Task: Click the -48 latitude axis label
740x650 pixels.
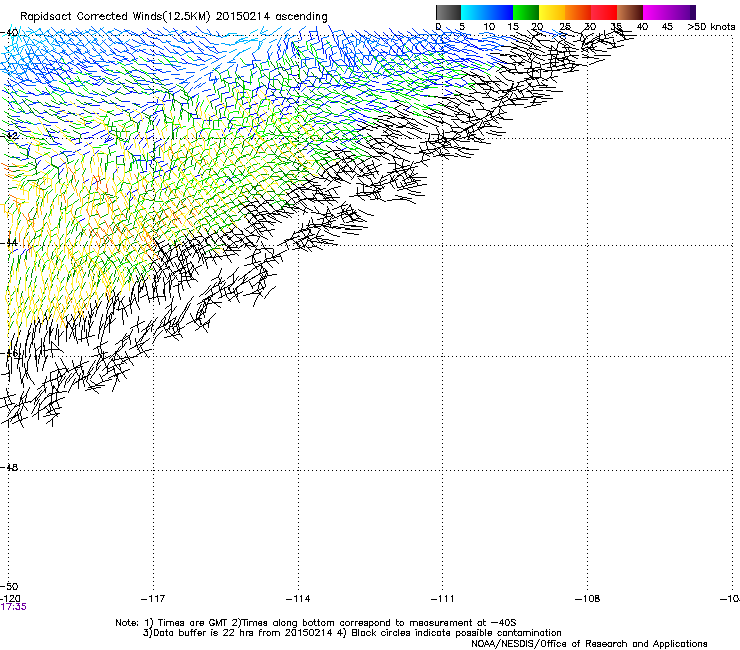Action: [9, 467]
